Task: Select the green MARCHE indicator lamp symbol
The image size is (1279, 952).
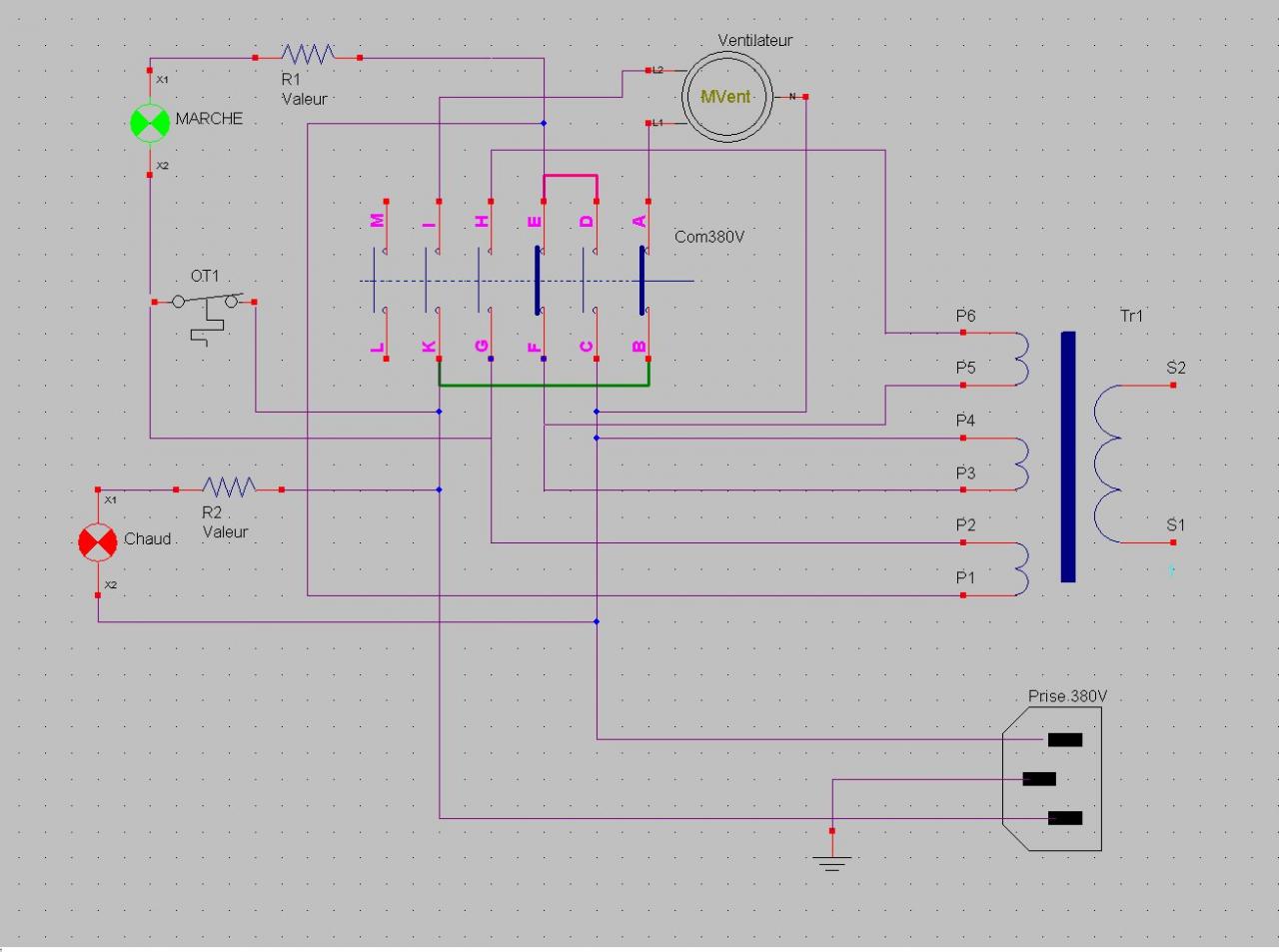Action: pos(150,122)
